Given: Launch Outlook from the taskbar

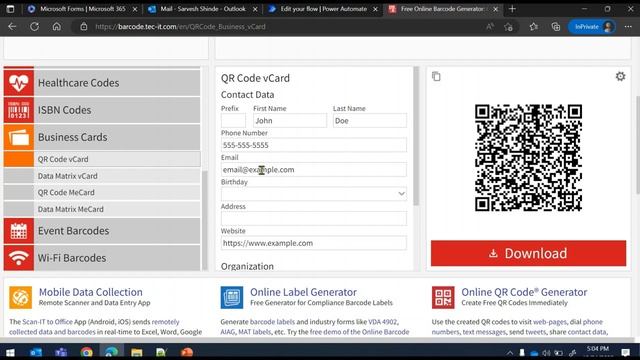Looking at the screenshot, I should coord(36,352).
